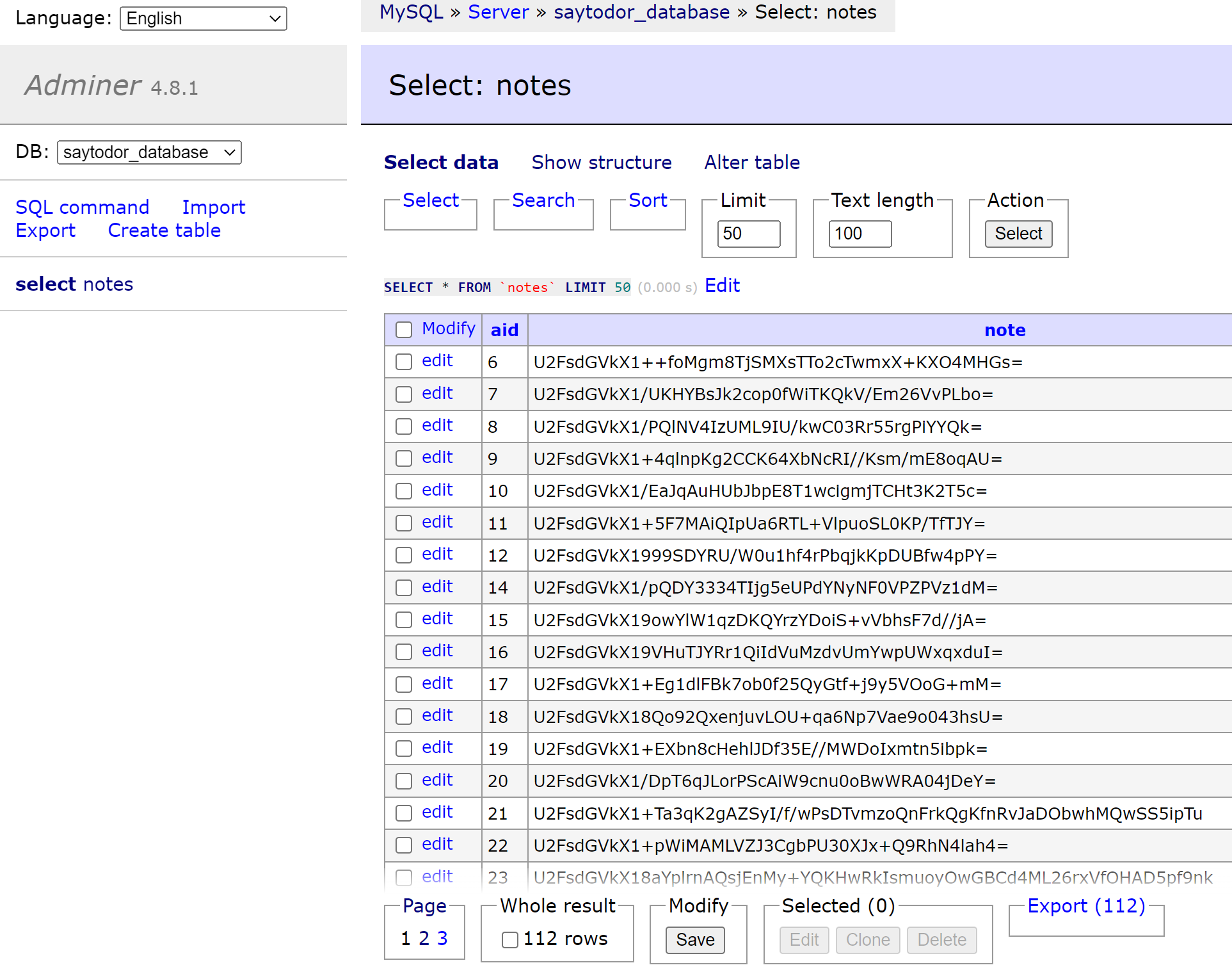Open the SQL command page
1232x972 pixels.
(x=82, y=207)
